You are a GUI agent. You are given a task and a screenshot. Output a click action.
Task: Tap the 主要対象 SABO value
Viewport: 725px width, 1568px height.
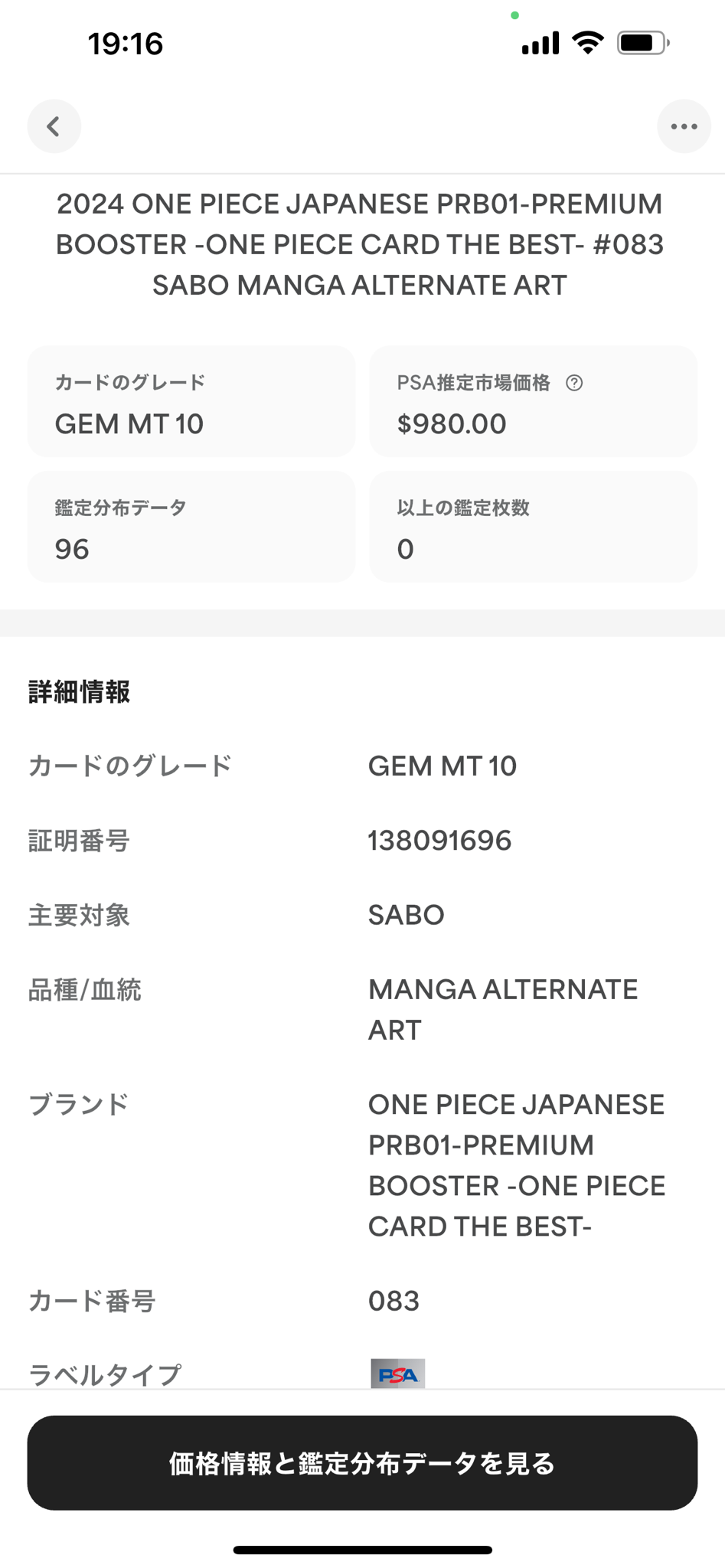coord(406,915)
